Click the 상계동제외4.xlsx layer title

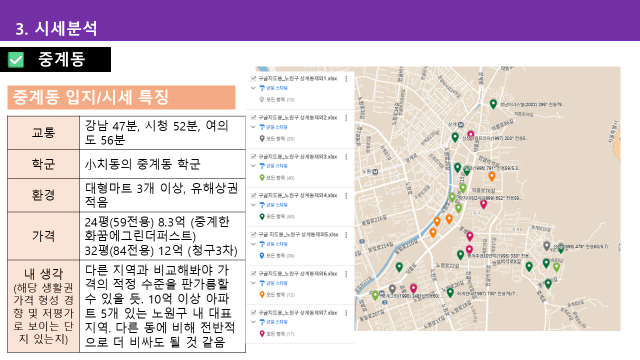[x=298, y=196]
